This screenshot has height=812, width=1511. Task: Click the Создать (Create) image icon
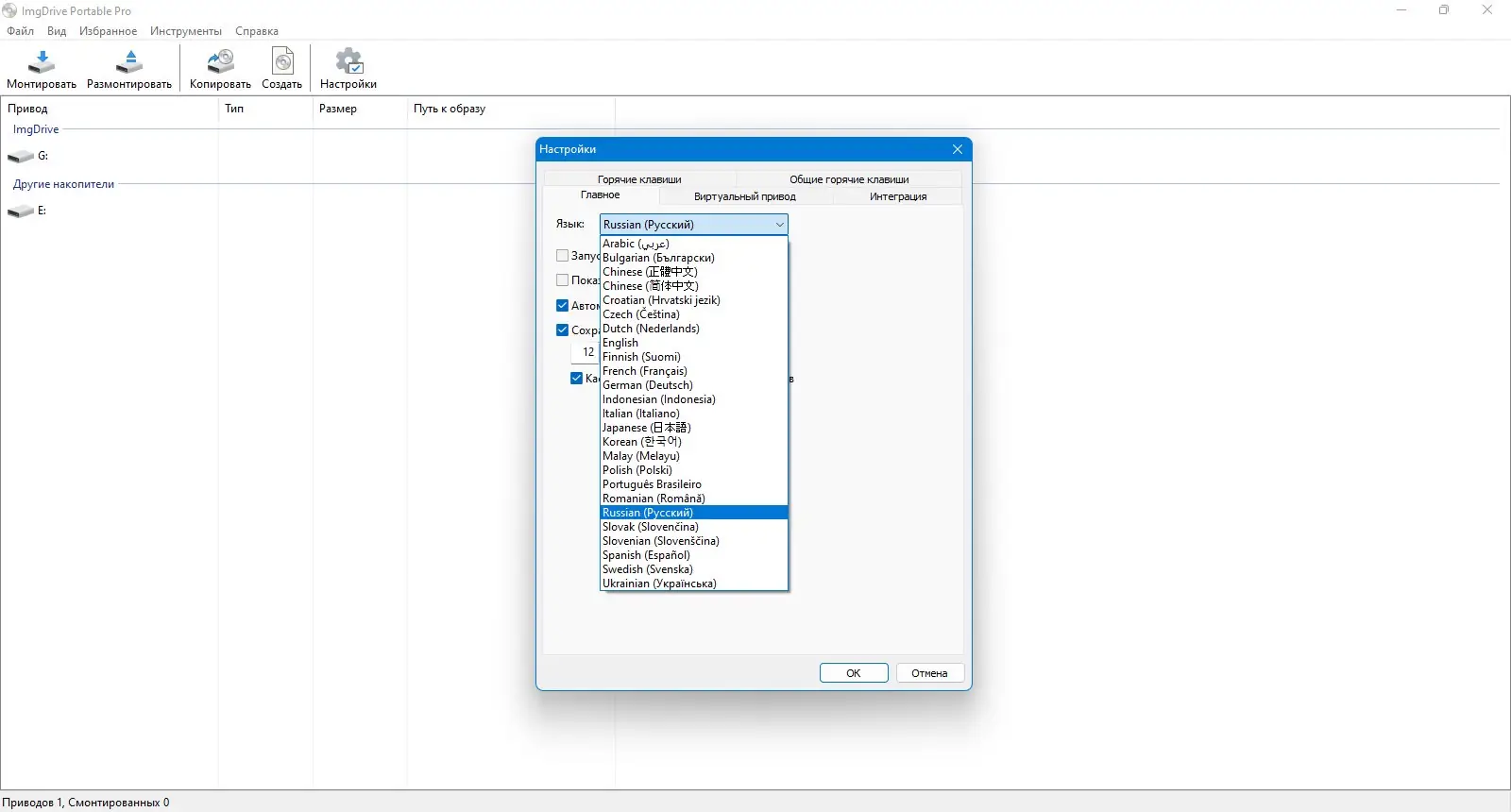click(x=282, y=62)
